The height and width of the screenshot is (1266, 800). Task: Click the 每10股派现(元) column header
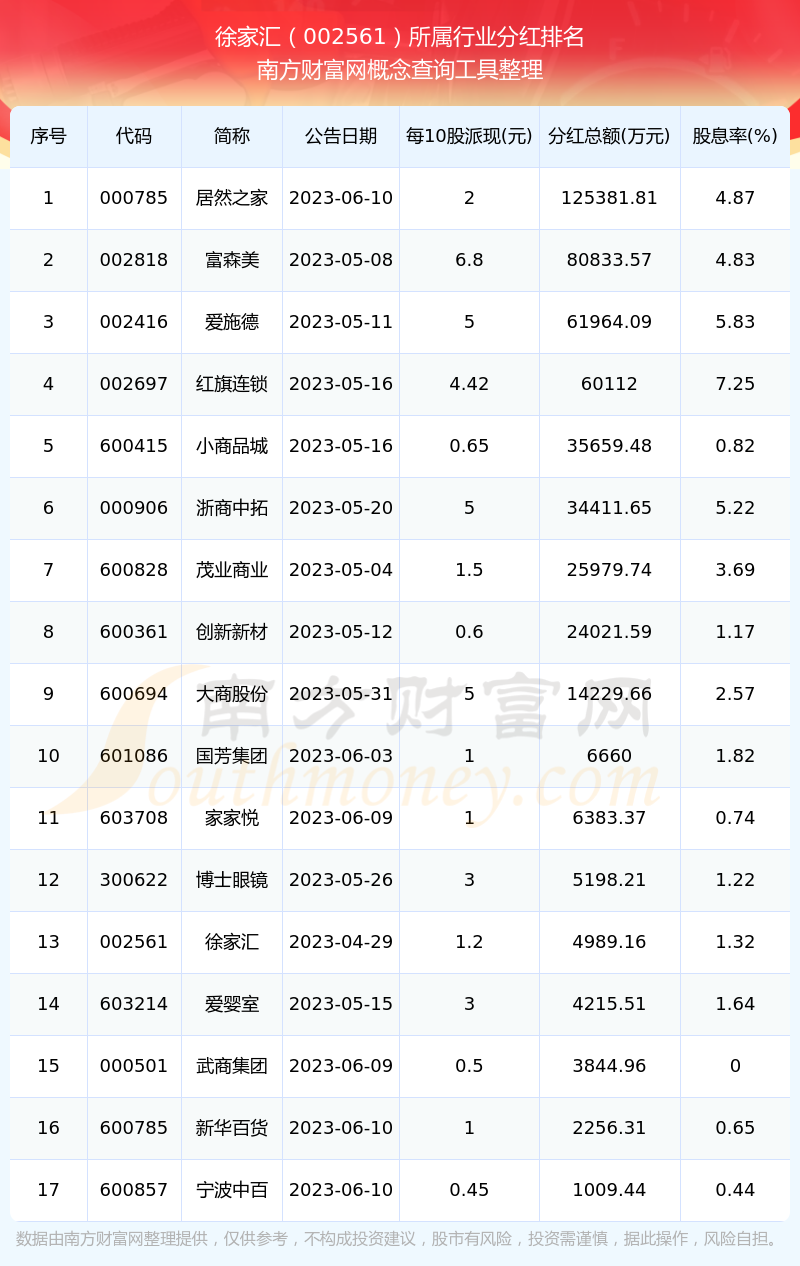(469, 136)
